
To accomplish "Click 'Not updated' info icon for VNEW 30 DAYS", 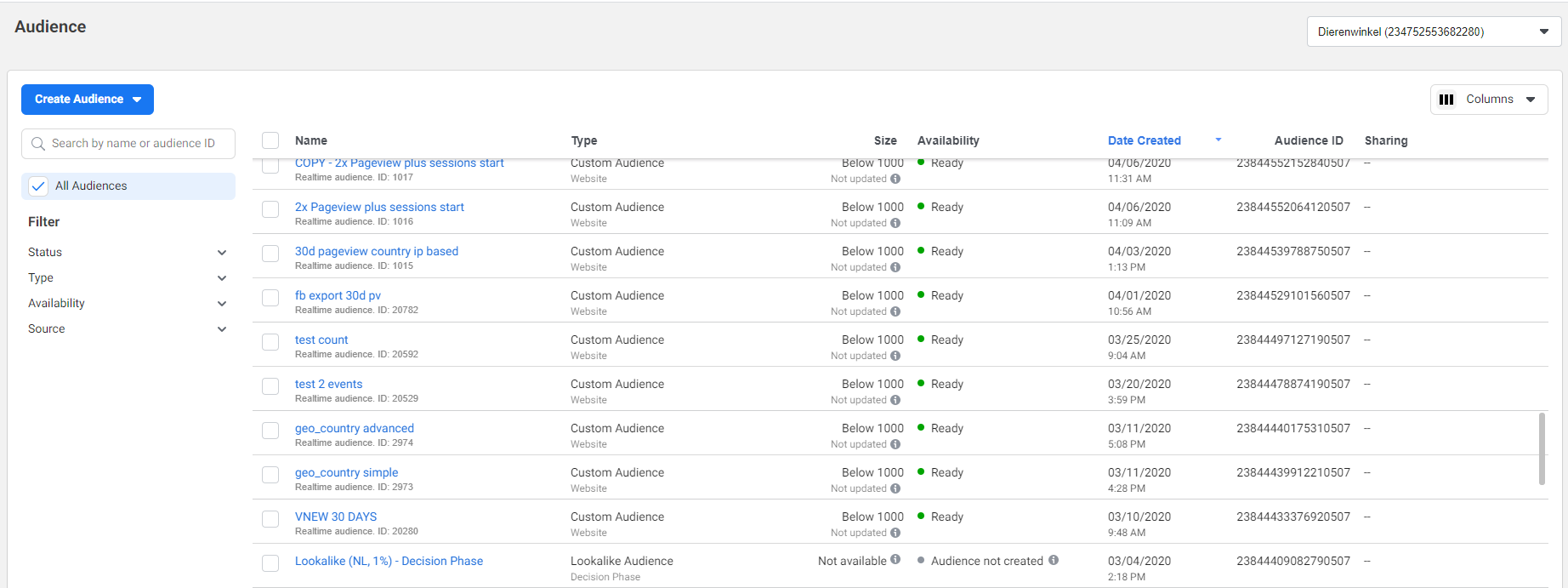I will (x=895, y=533).
